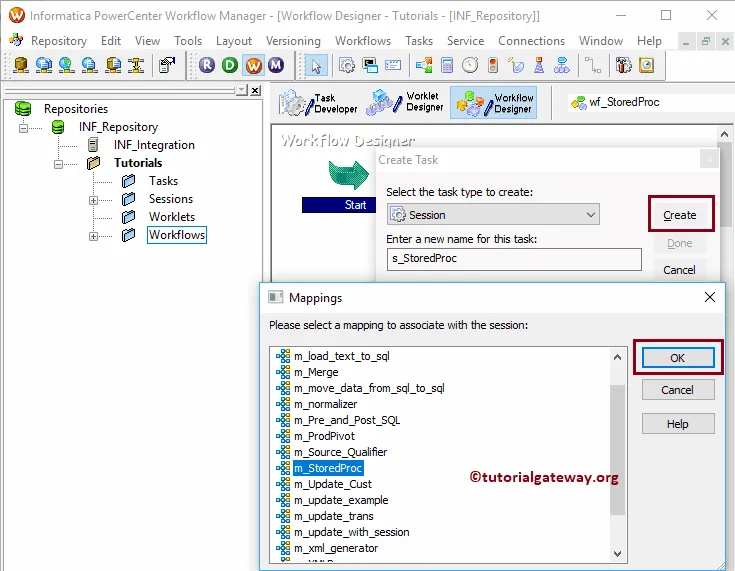Open the Repository menu
The height and width of the screenshot is (571, 735).
(59, 41)
